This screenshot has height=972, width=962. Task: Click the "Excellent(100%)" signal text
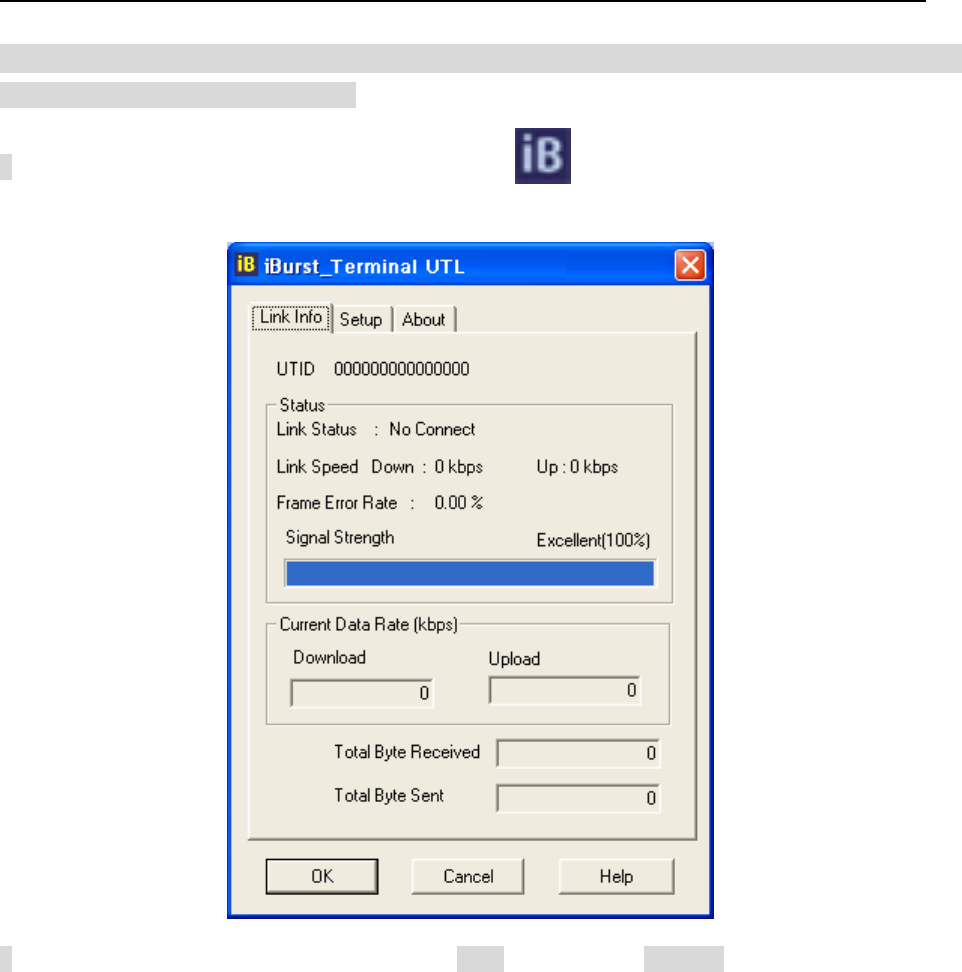[x=593, y=541]
